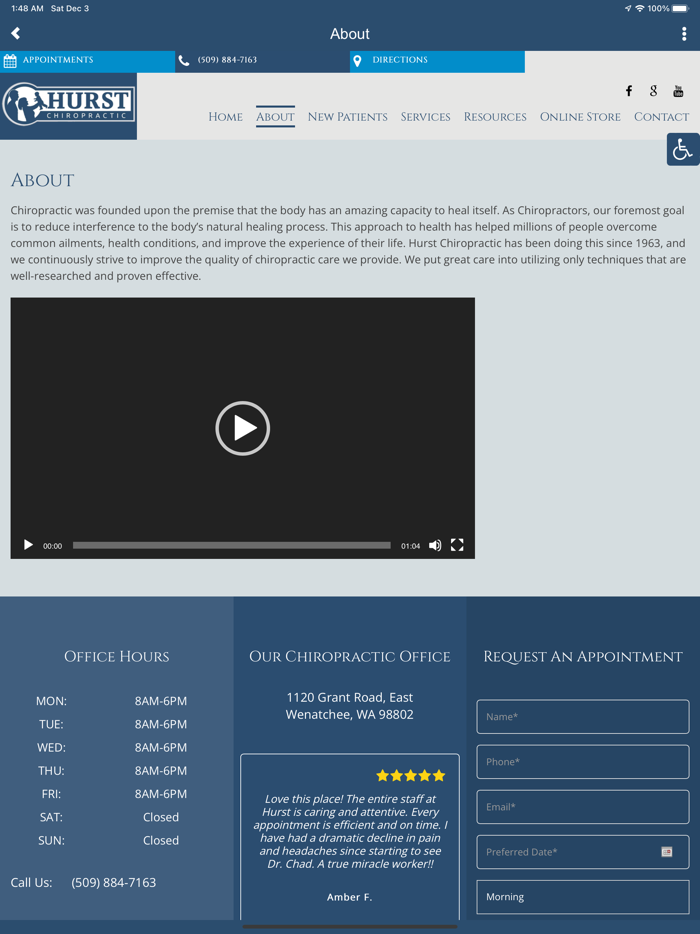Open the Preferred Date calendar picker icon
Viewport: 700px width, 934px height.
tap(667, 852)
